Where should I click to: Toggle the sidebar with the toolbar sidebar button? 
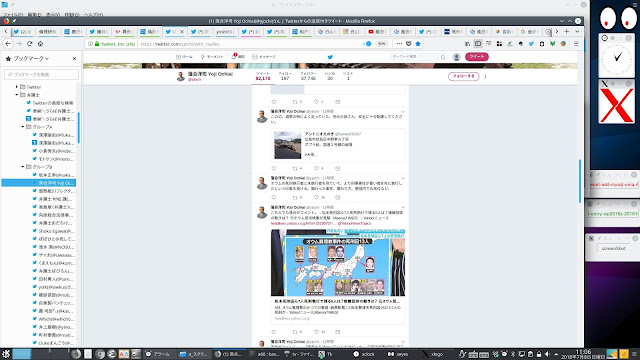[x=478, y=44]
